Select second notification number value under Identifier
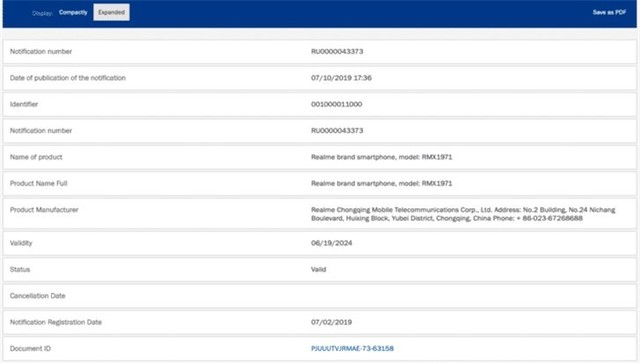This screenshot has height=363, width=640. tap(337, 131)
